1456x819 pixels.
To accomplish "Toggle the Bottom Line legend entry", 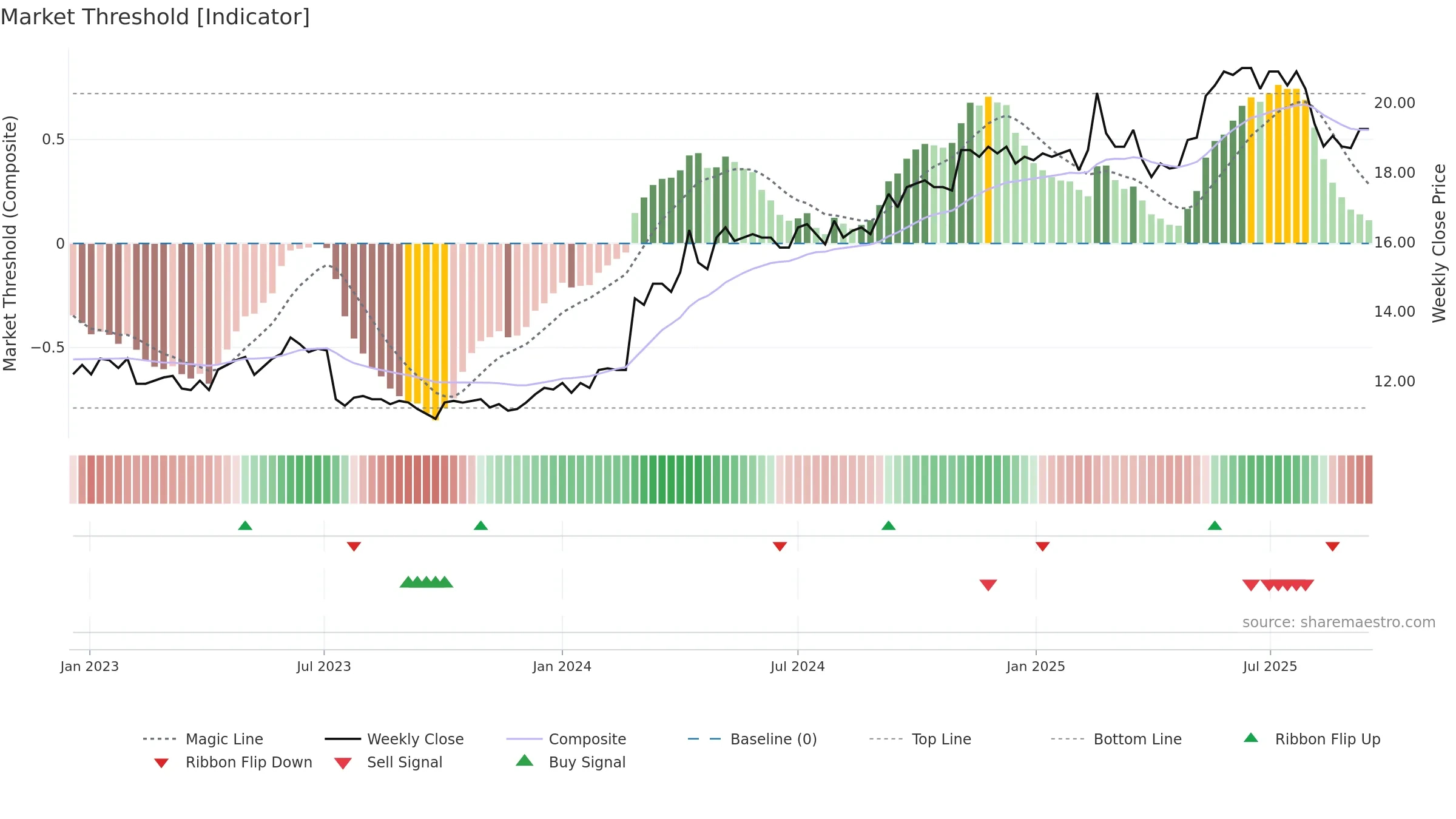I will [1116, 739].
